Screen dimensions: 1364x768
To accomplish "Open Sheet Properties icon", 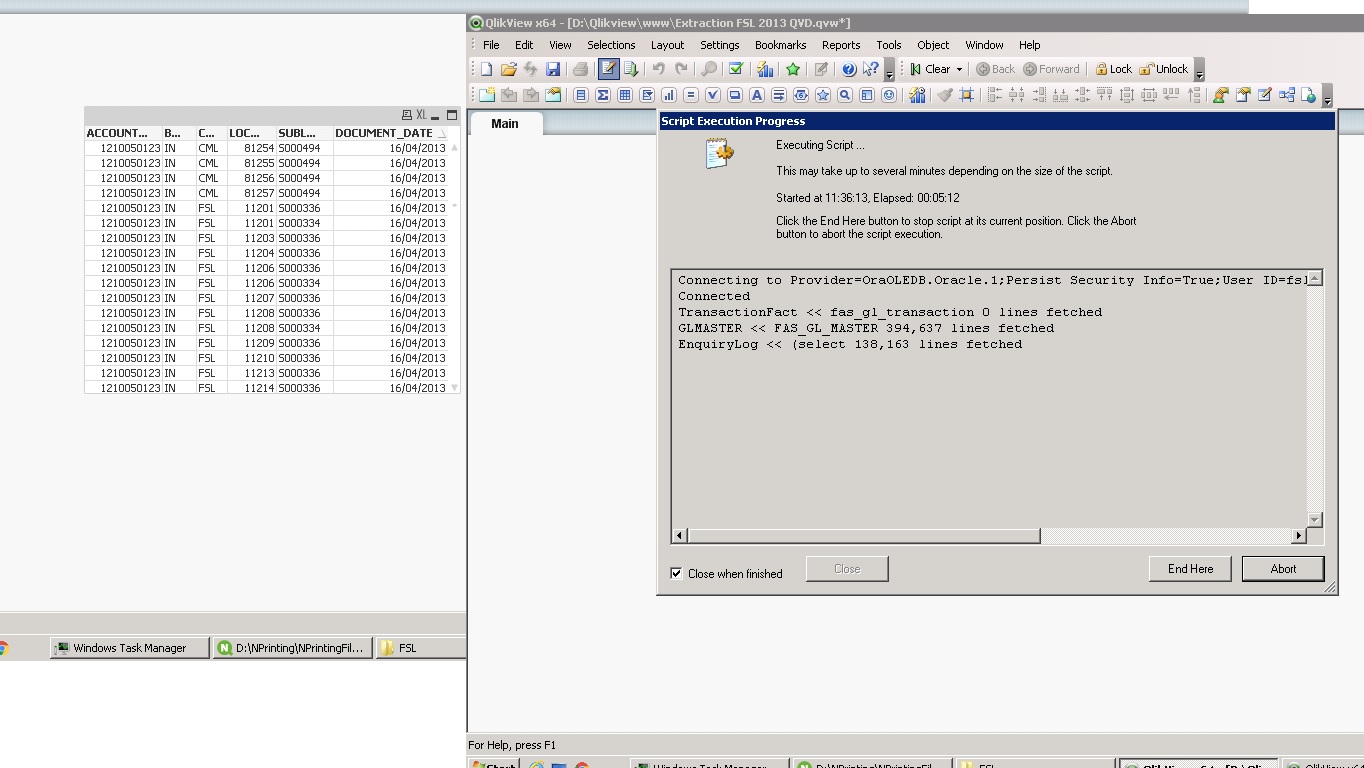I will pos(553,95).
